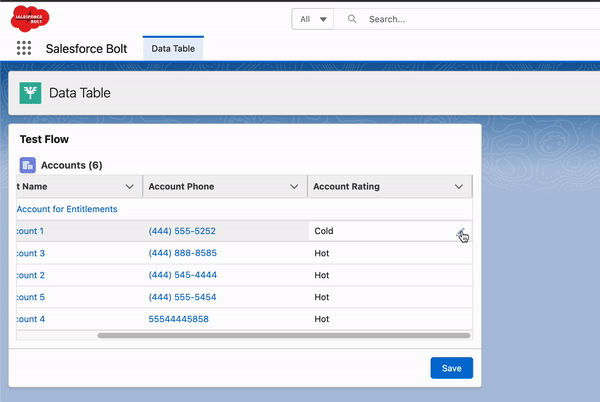Edit the Cold rating with pencil icon
The image size is (600, 402).
click(x=460, y=233)
